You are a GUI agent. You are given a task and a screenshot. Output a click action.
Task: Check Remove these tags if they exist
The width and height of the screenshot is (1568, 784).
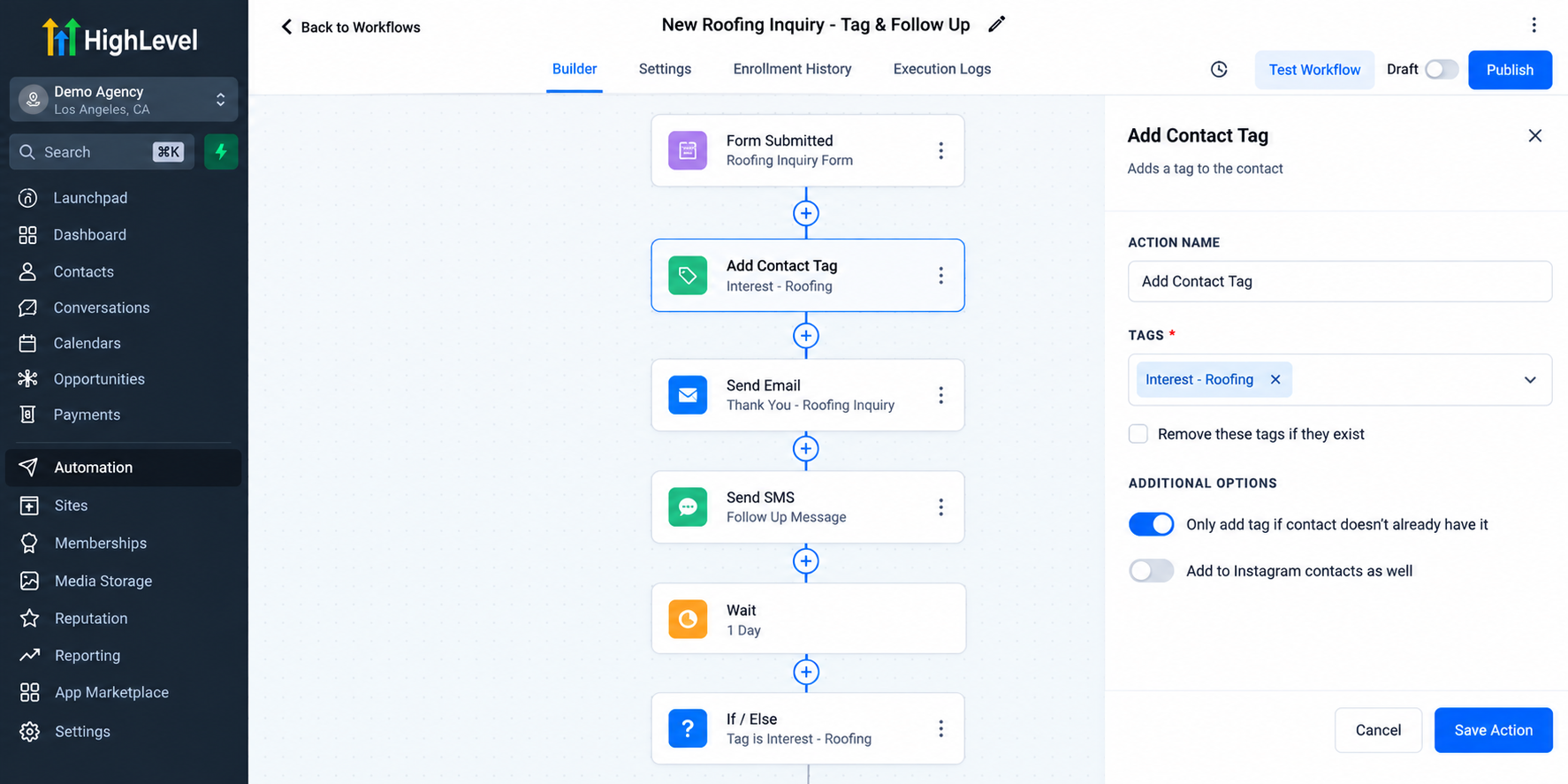1138,434
